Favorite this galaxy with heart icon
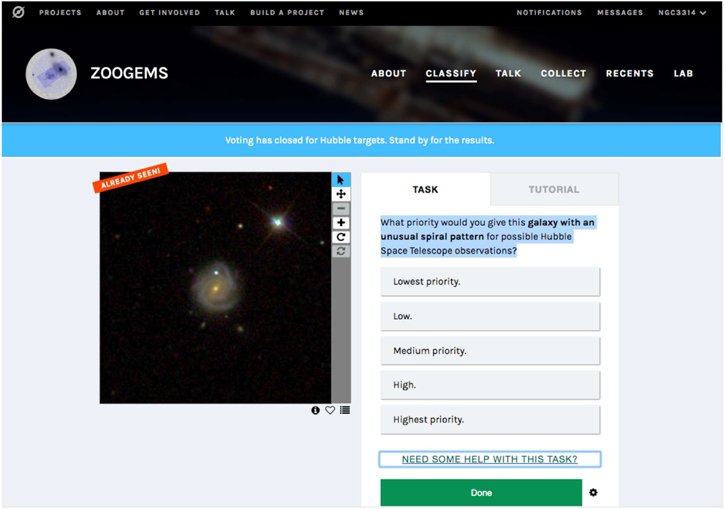Image resolution: width=725 pixels, height=509 pixels. click(330, 410)
